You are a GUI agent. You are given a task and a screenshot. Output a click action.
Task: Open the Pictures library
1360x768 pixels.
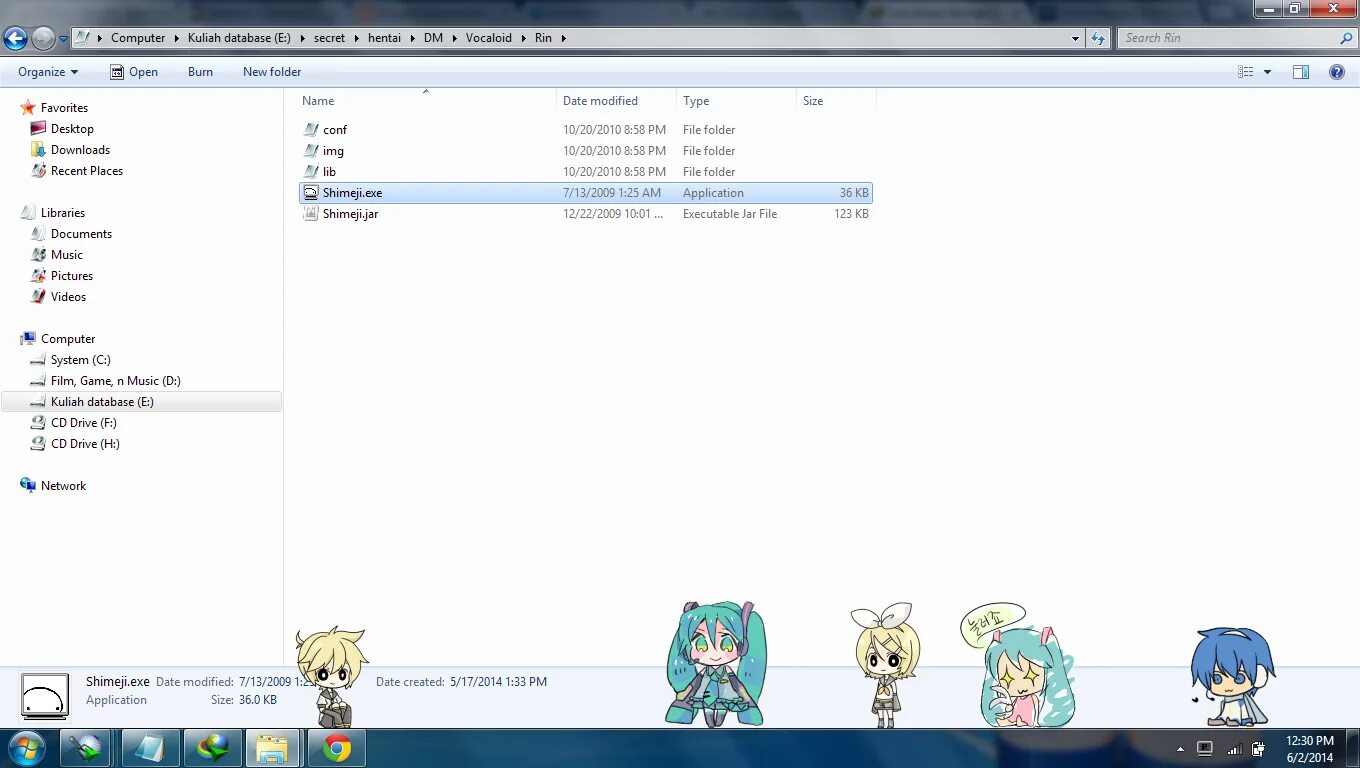tap(72, 276)
